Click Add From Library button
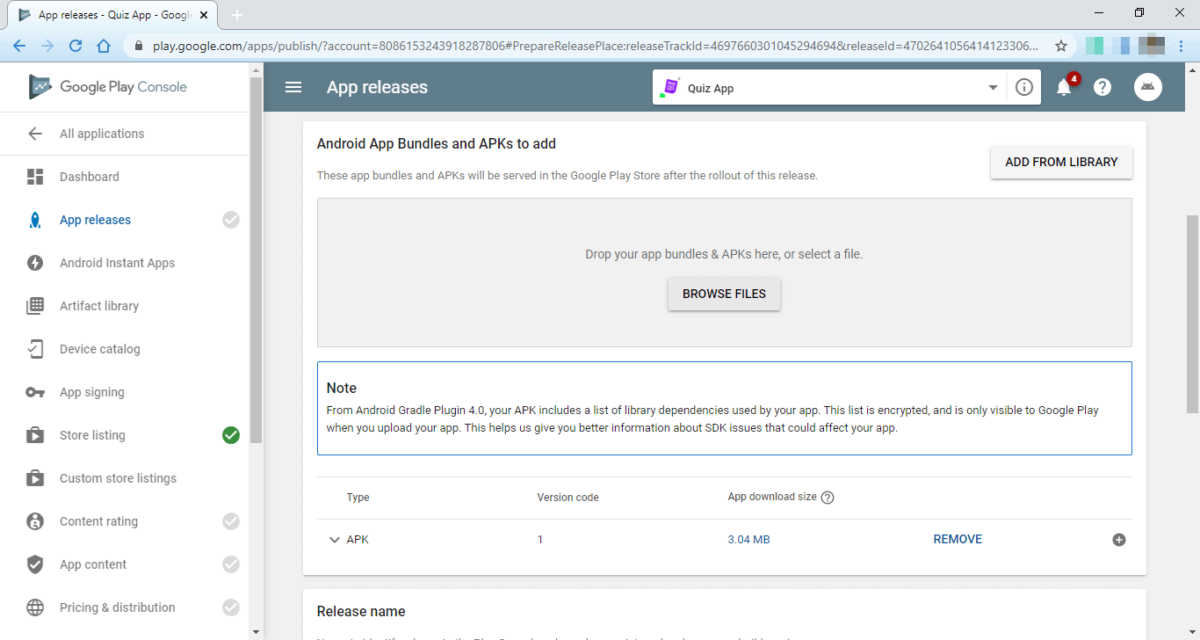Screen dimensions: 1200x640 tap(1061, 162)
